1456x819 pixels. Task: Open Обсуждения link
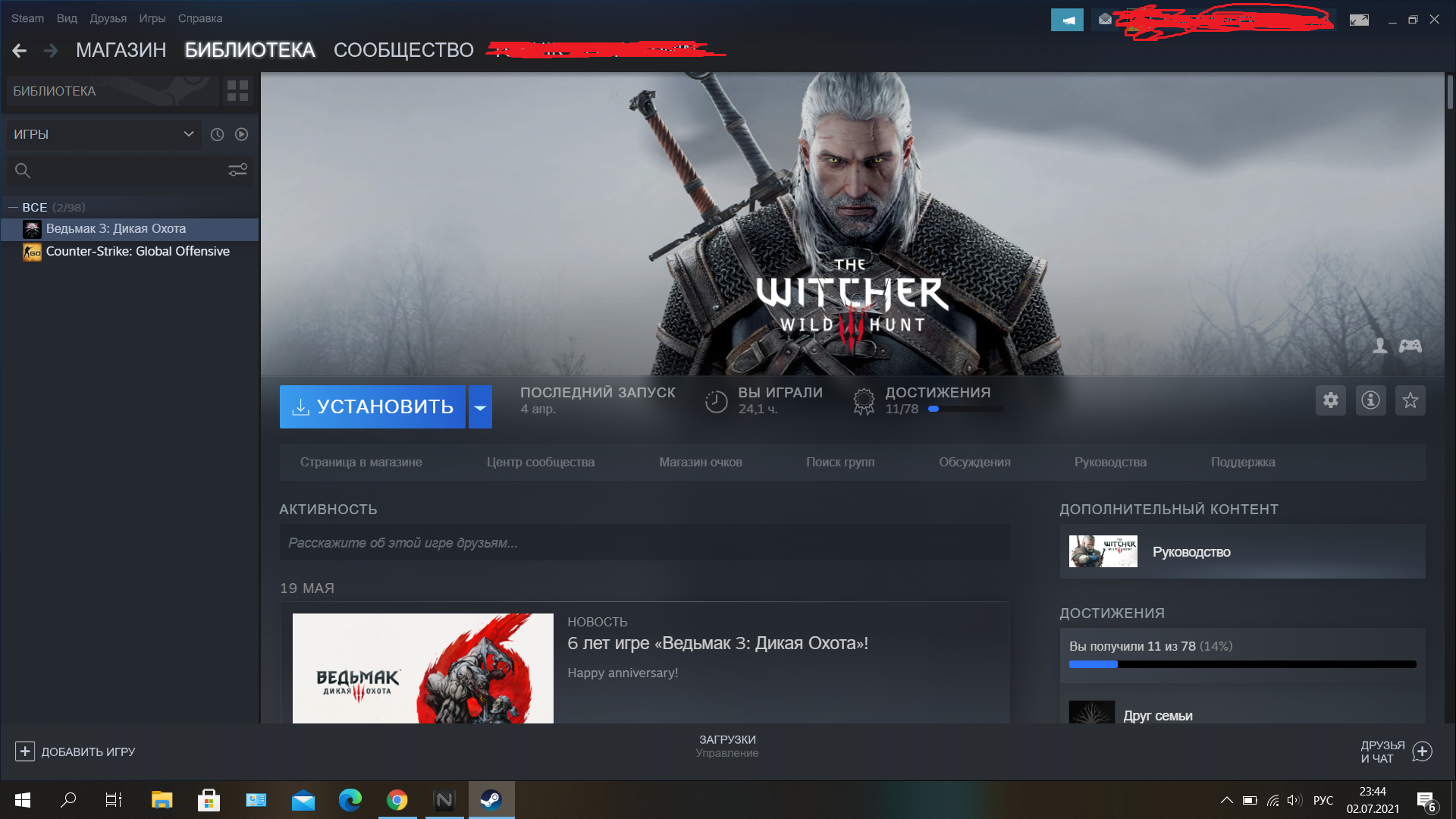tap(974, 462)
